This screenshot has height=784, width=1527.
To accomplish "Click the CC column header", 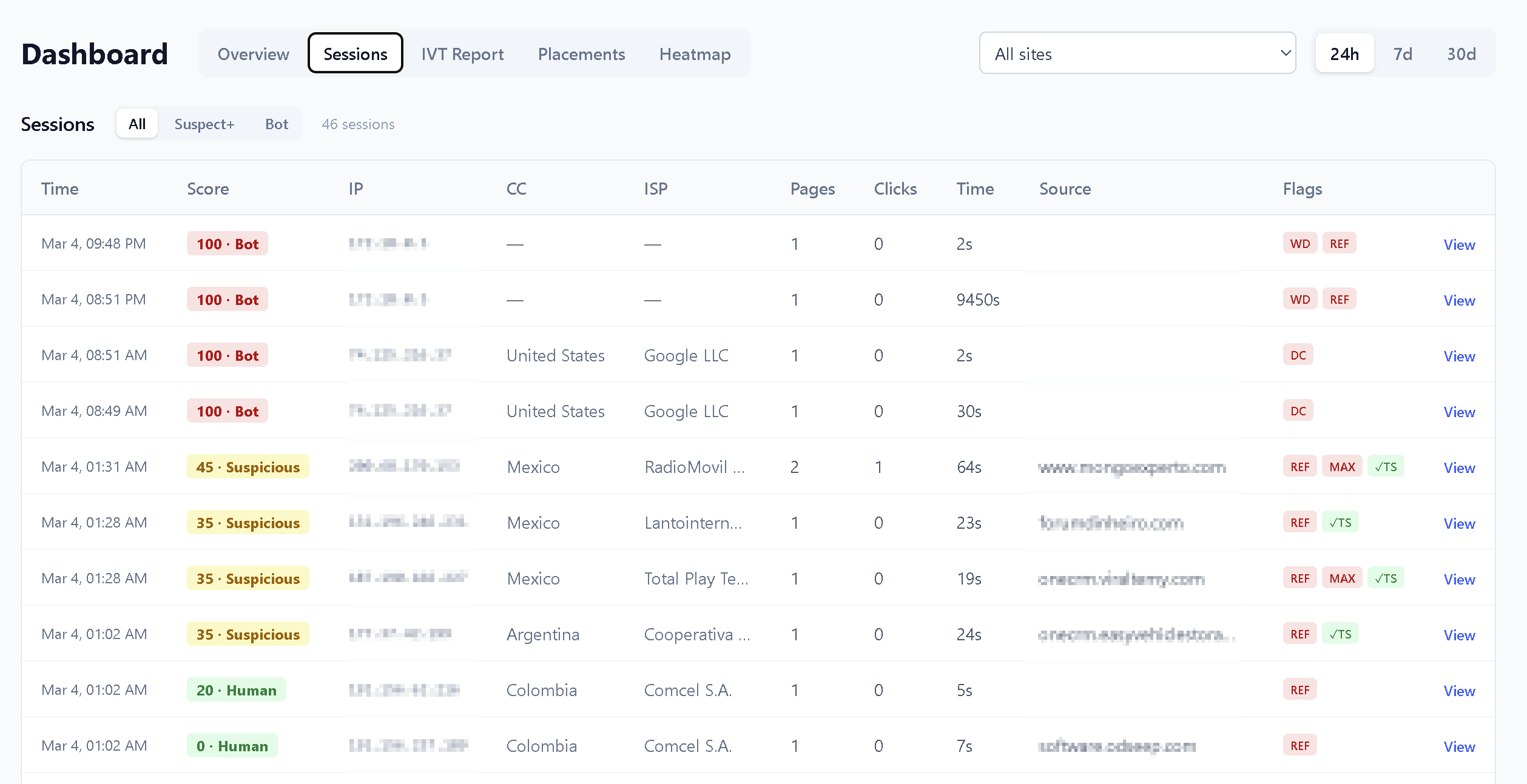I will pyautogui.click(x=516, y=189).
